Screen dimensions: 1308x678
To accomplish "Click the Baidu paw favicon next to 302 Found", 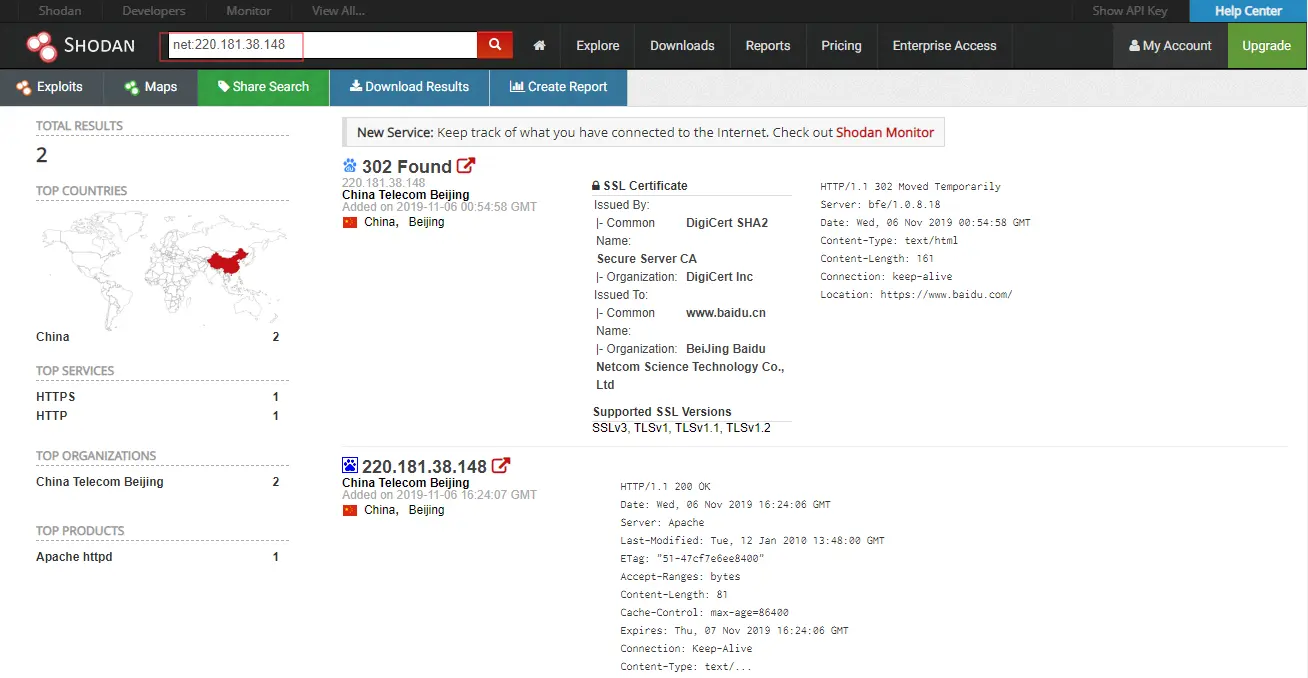I will tap(350, 166).
